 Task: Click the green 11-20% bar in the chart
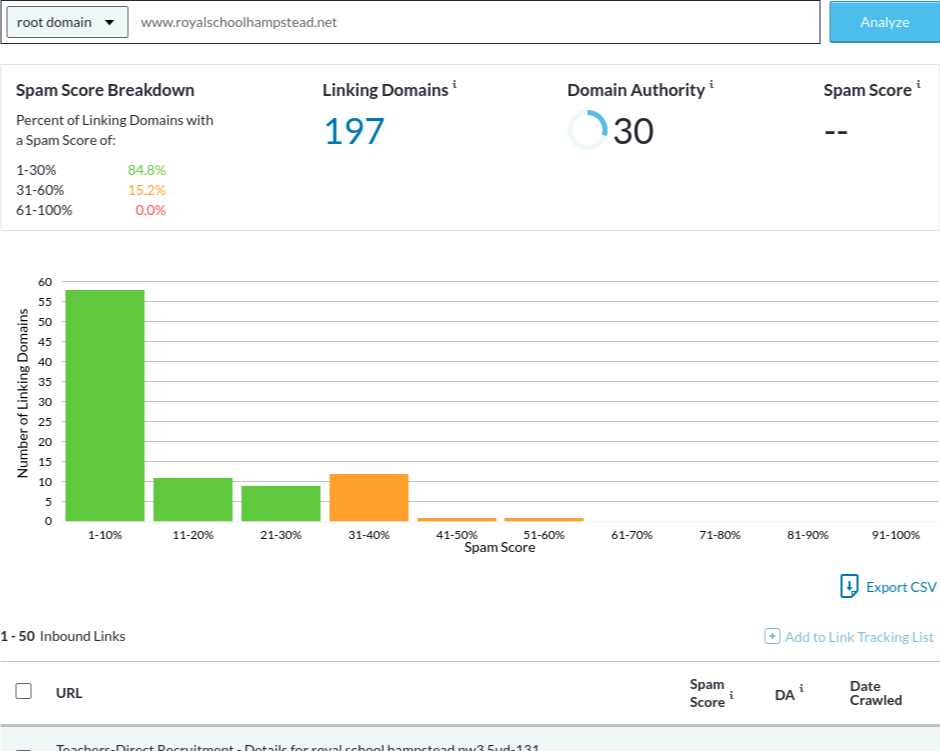[193, 499]
